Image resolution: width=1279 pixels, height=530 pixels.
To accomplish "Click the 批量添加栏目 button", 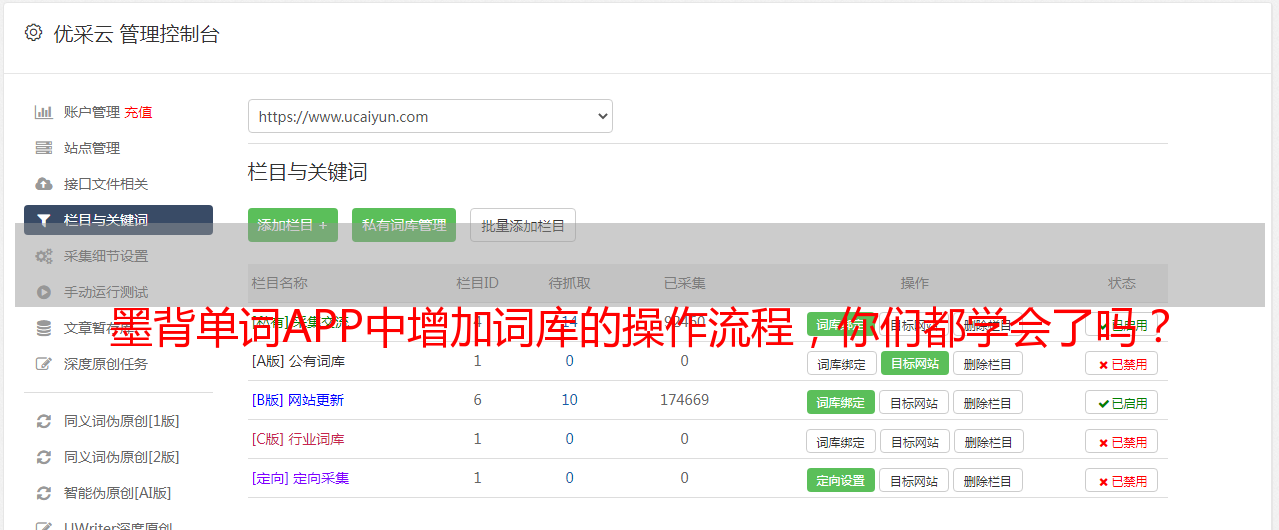I will click(523, 225).
